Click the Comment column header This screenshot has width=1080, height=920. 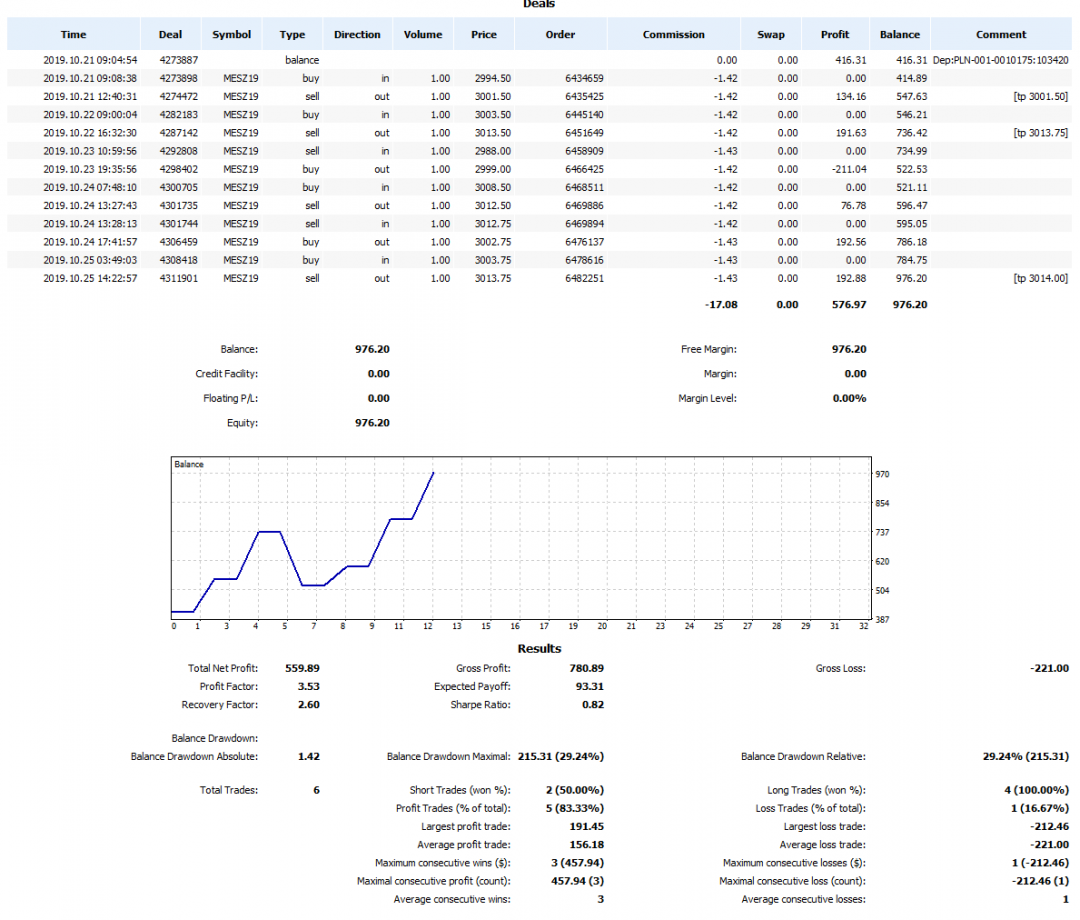[1001, 34]
